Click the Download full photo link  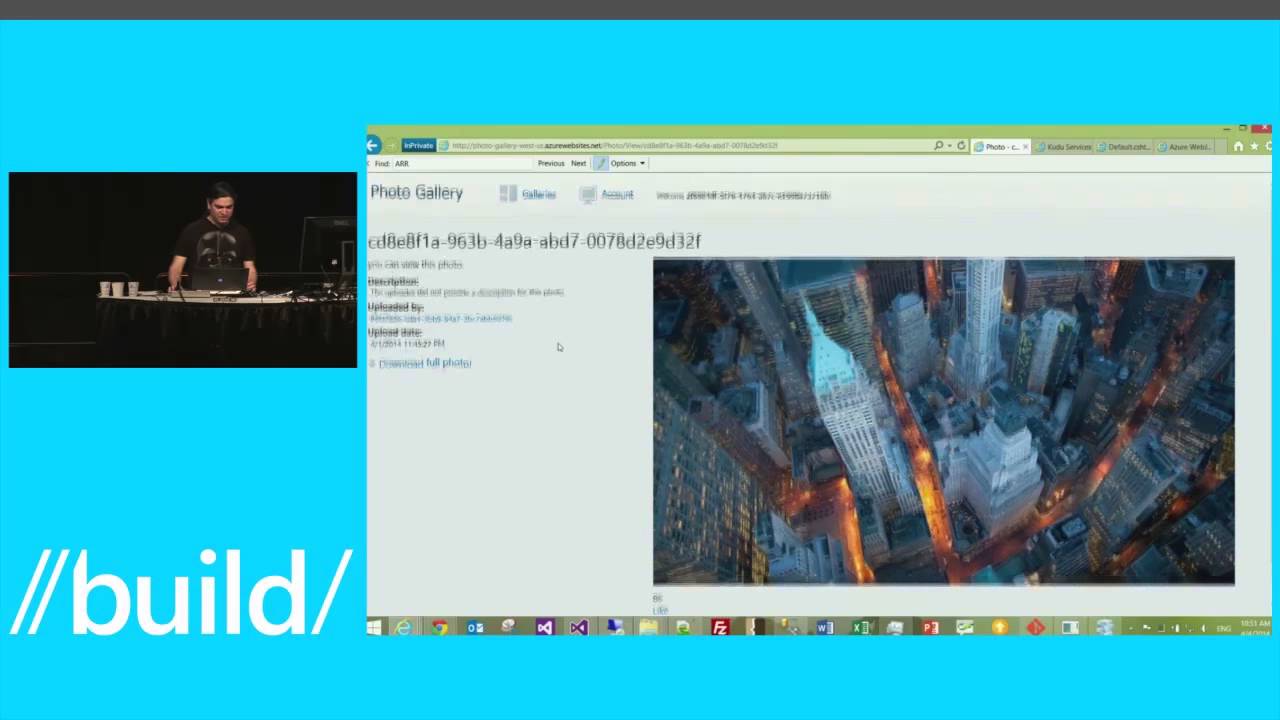pyautogui.click(x=424, y=363)
